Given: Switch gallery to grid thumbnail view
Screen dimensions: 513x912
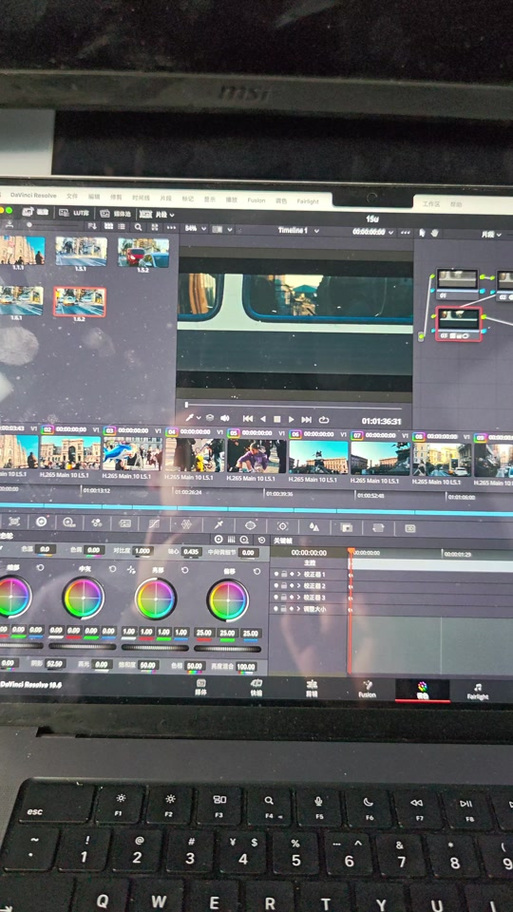Looking at the screenshot, I should coord(108,227).
